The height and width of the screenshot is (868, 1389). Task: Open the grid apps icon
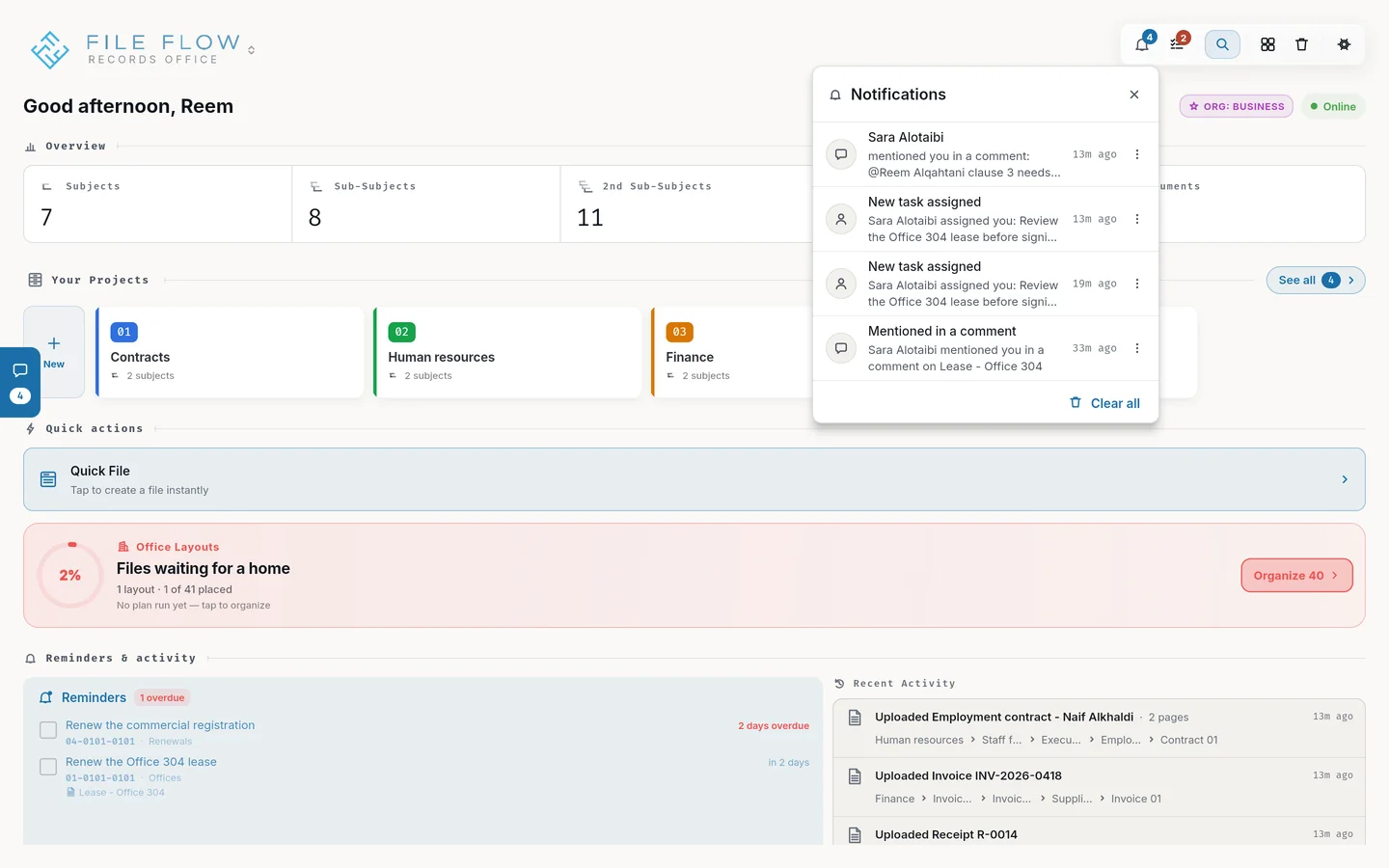(1267, 44)
